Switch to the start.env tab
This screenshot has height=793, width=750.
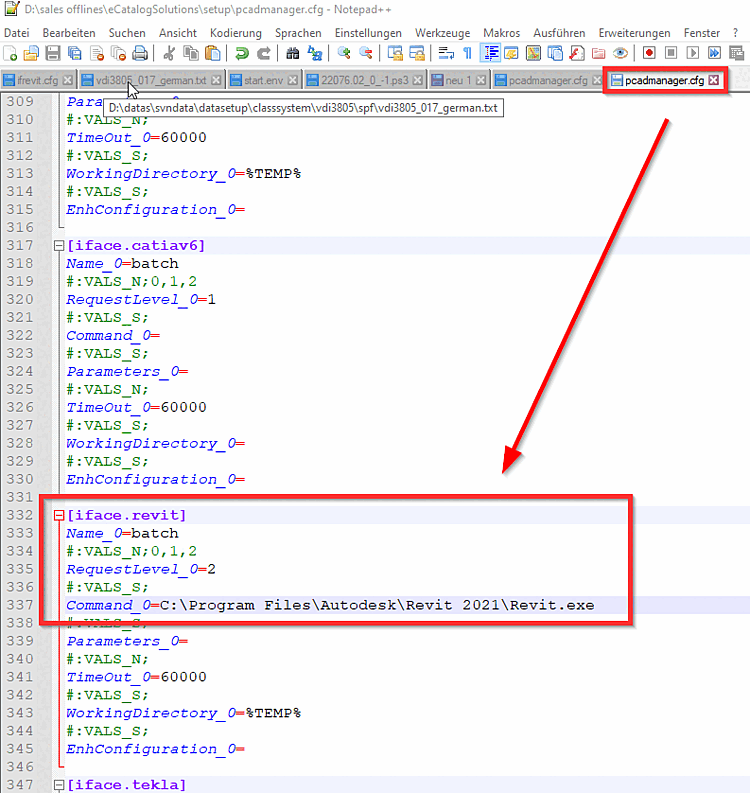[x=263, y=80]
